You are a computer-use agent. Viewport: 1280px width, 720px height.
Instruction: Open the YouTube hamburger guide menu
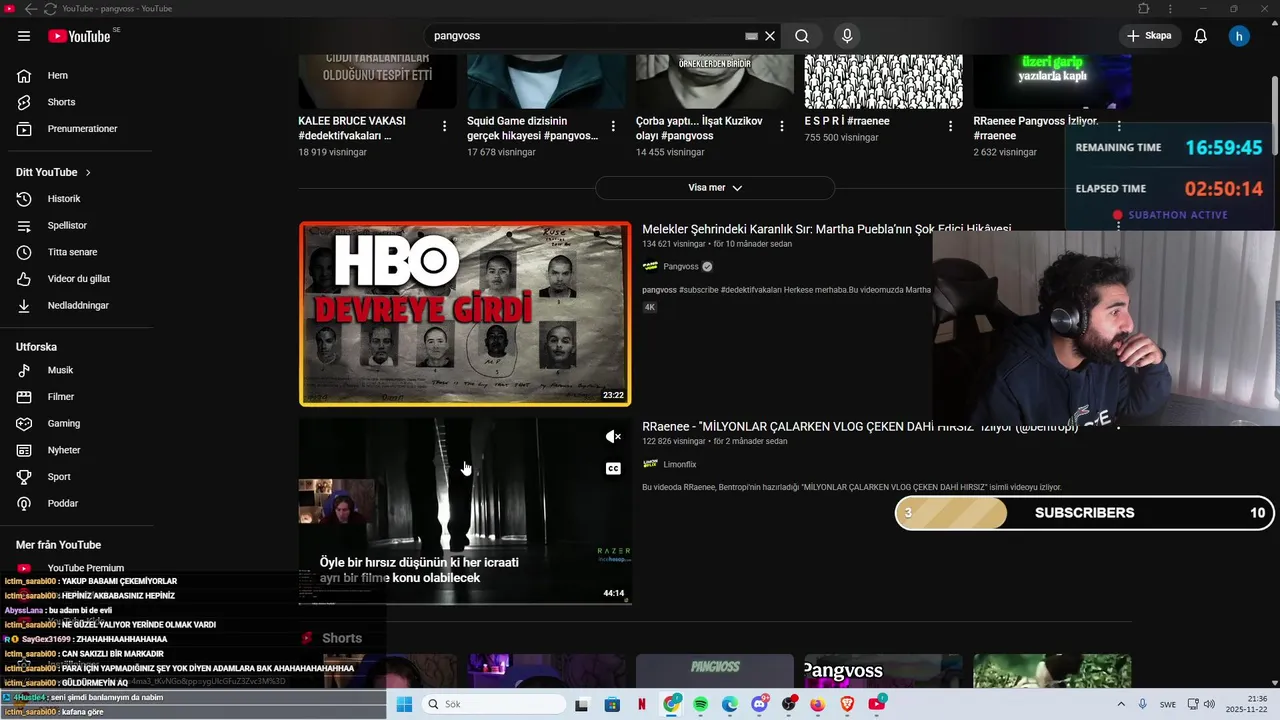24,36
